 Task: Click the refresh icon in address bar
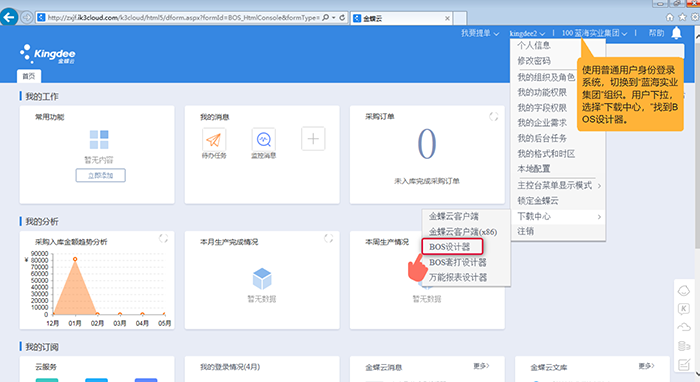point(342,17)
